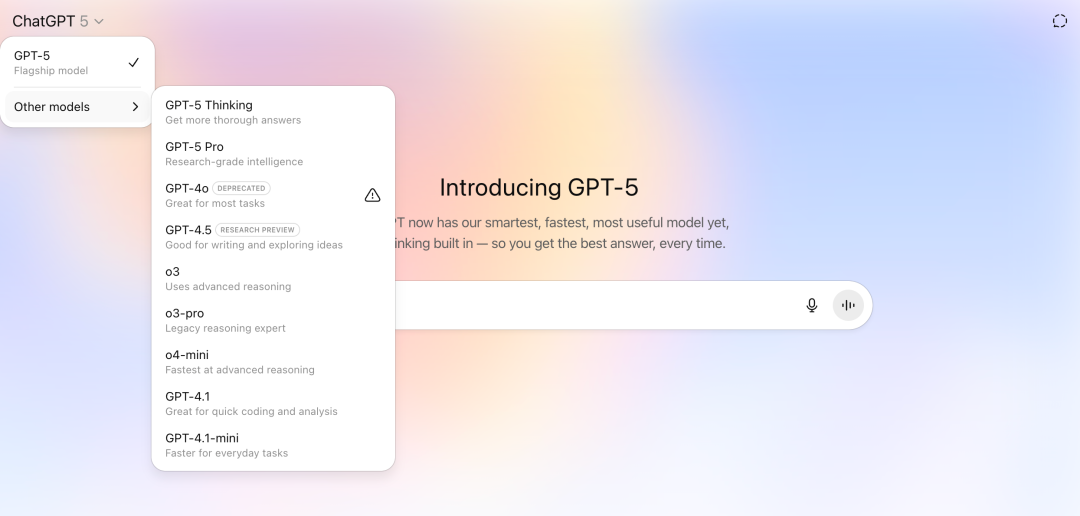Click the warning triangle next to GPT-4o
The image size is (1080, 516).
pyautogui.click(x=372, y=195)
